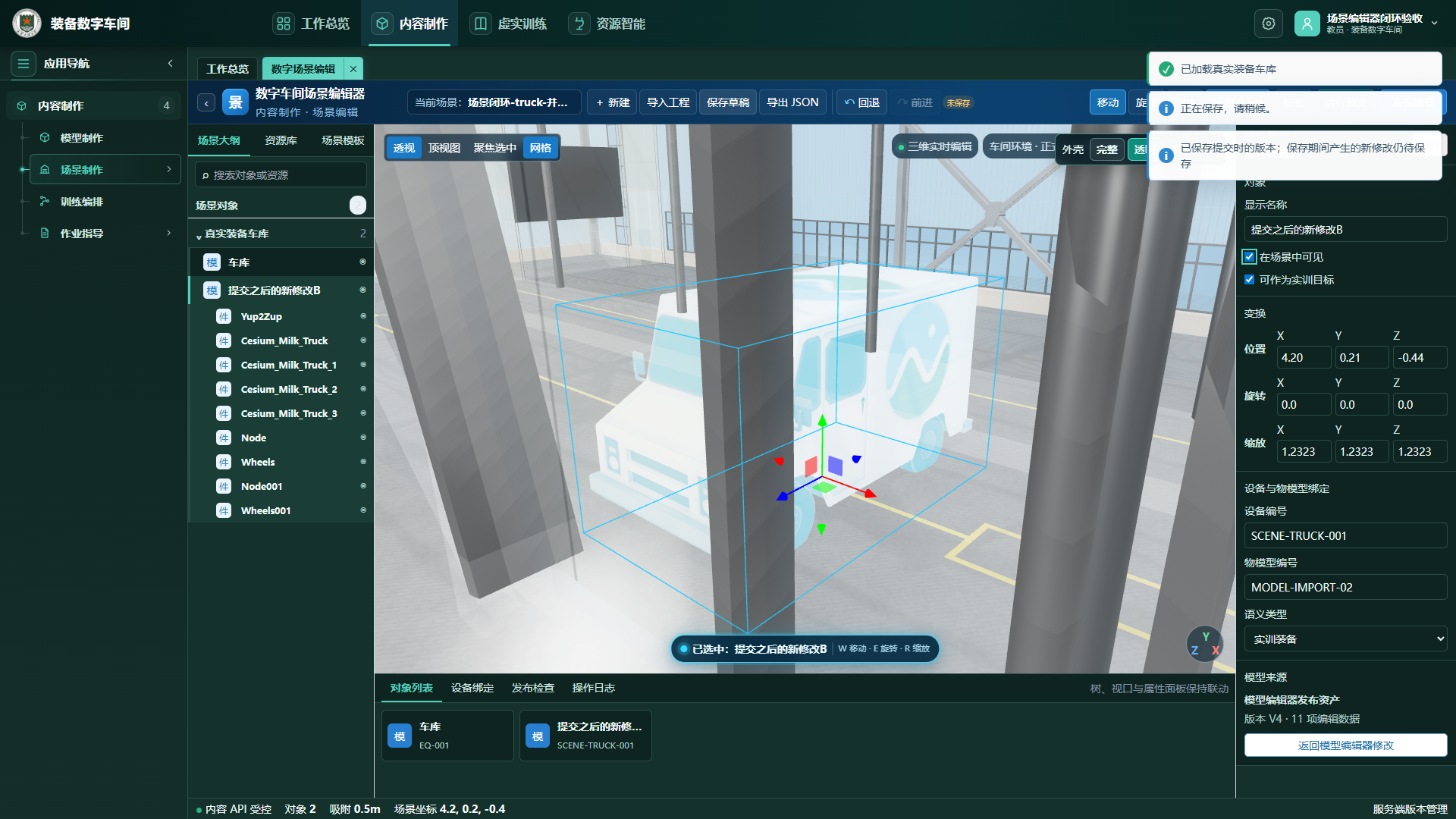This screenshot has height=819, width=1456.
Task: Toggle visibility of 提交之后的新修改B in the tree
Action: coord(362,290)
